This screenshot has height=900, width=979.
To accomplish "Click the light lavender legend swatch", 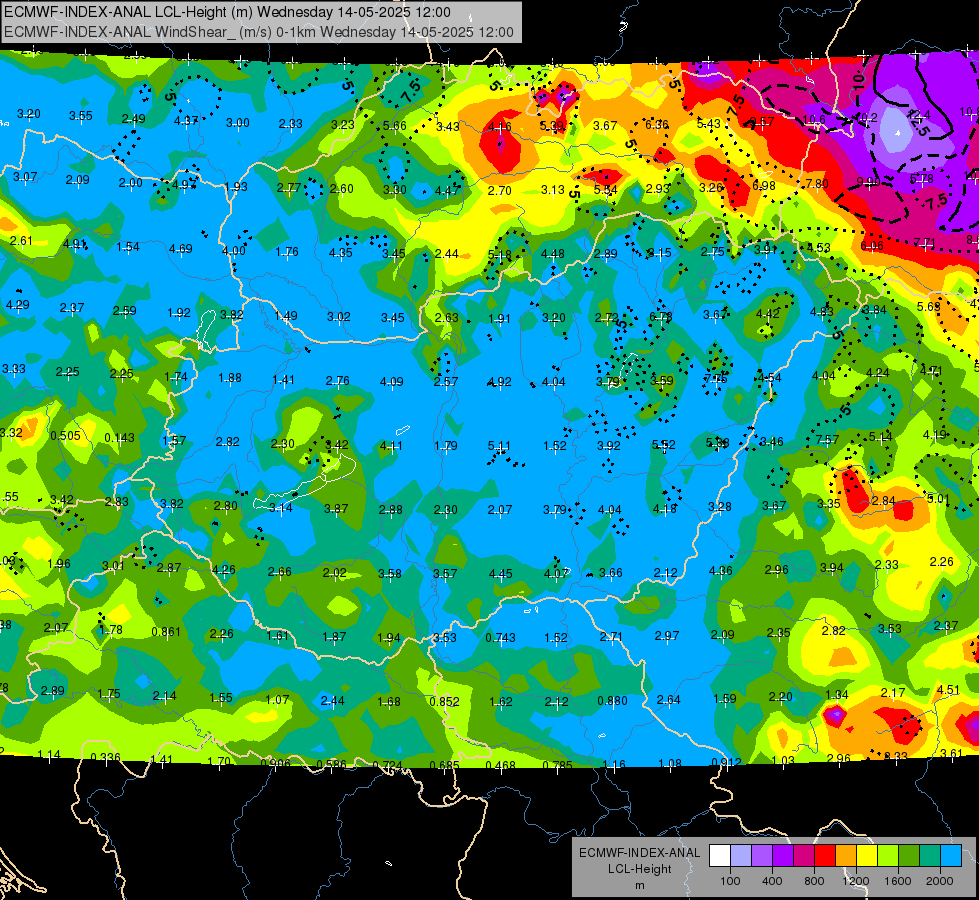I will pos(740,856).
